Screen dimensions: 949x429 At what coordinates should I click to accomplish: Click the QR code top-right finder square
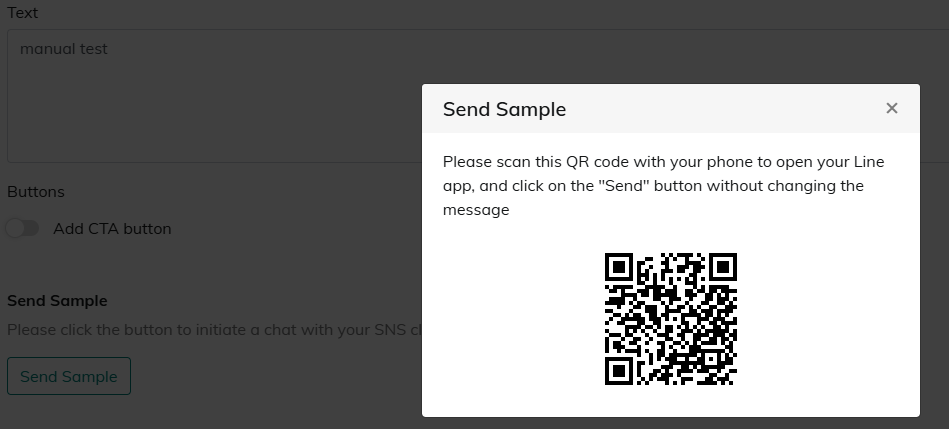pyautogui.click(x=722, y=267)
